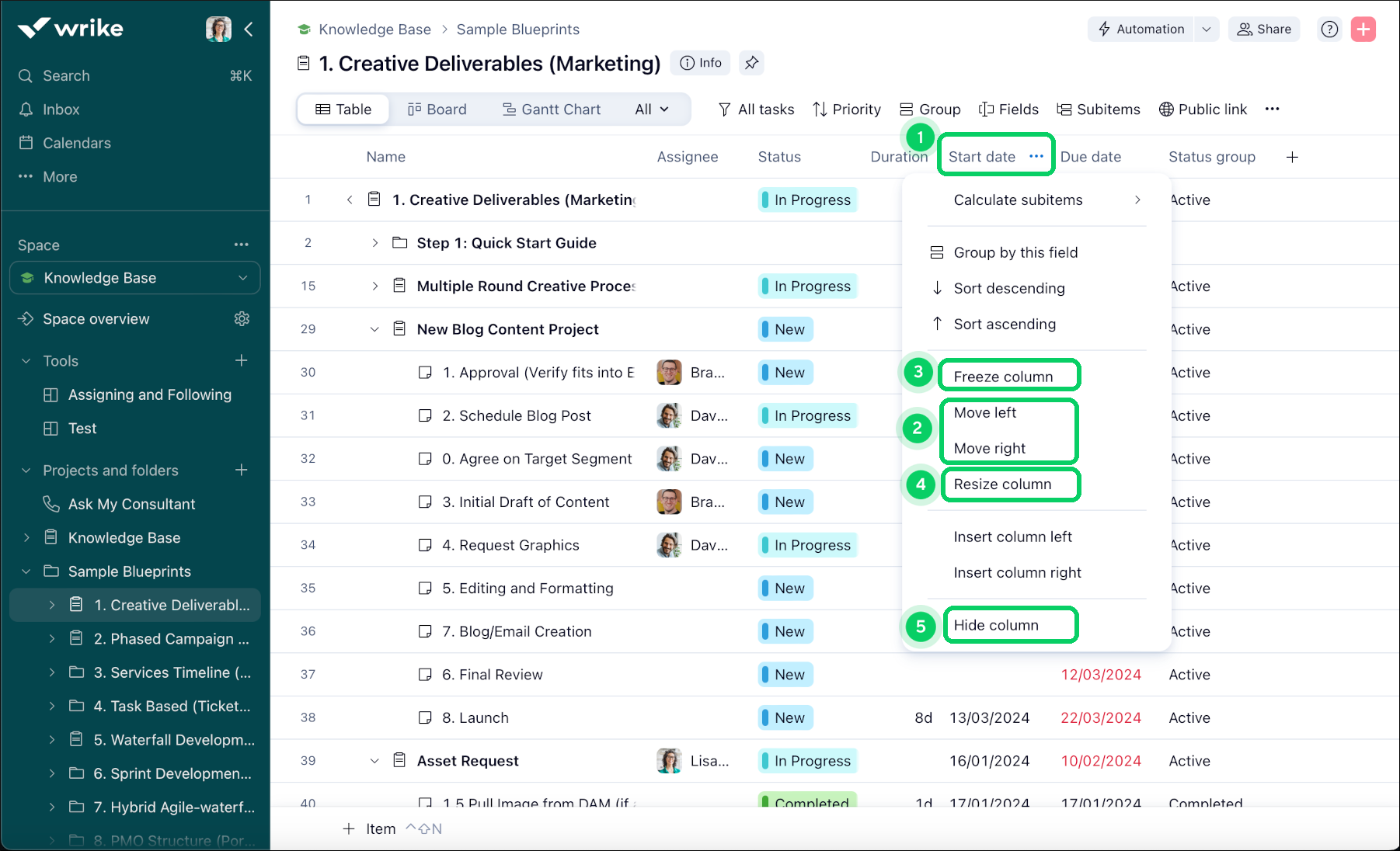Screen dimensions: 1400x851
Task: Mark the 8. Launch task checkbox
Action: pyautogui.click(x=425, y=717)
